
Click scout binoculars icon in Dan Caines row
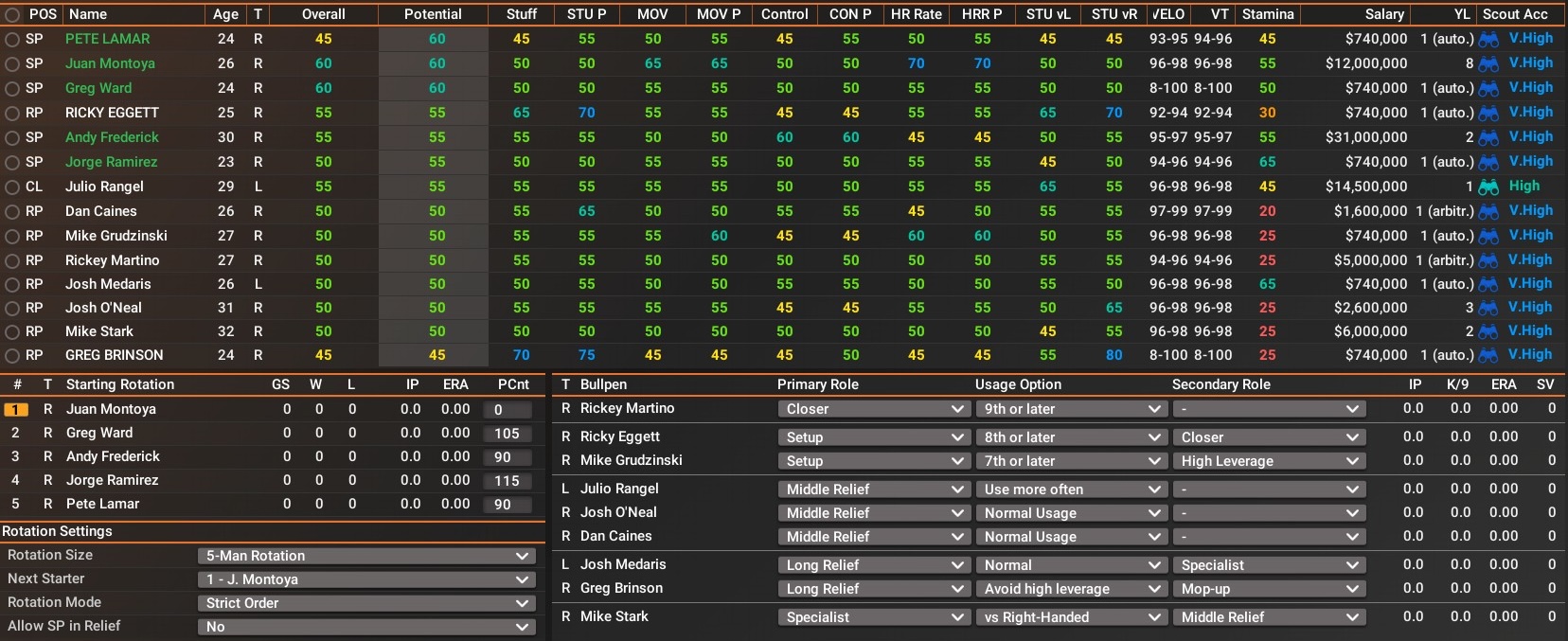point(1488,212)
